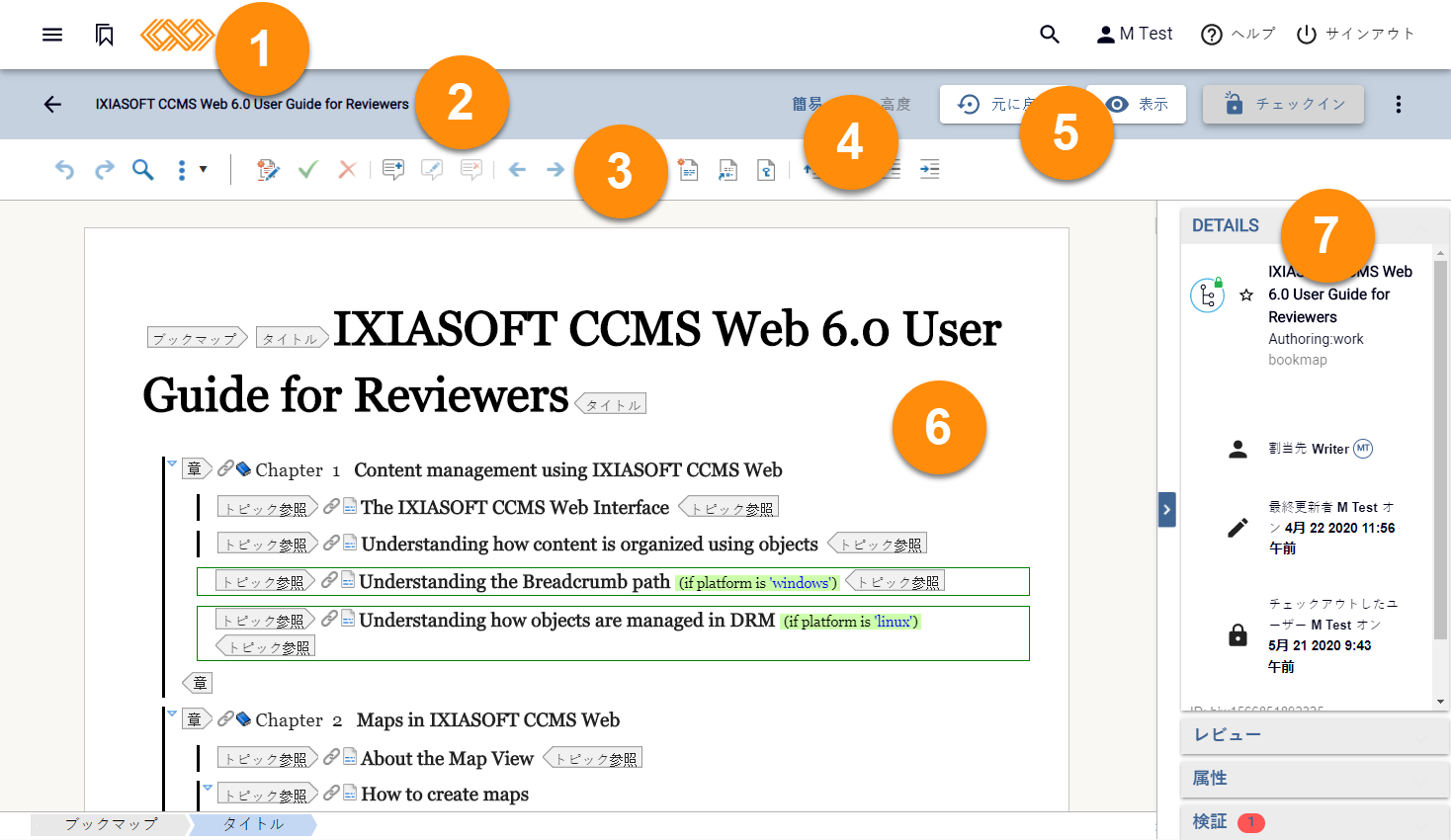Add a new comment
This screenshot has width=1451, height=840.
click(393, 170)
